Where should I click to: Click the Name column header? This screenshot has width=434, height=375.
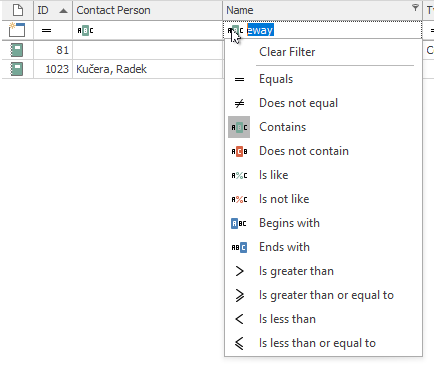coord(322,10)
